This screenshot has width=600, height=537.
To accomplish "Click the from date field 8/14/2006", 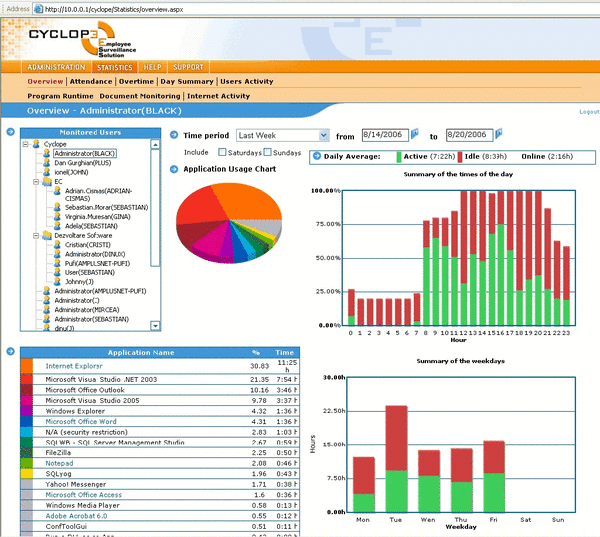I will tap(383, 135).
